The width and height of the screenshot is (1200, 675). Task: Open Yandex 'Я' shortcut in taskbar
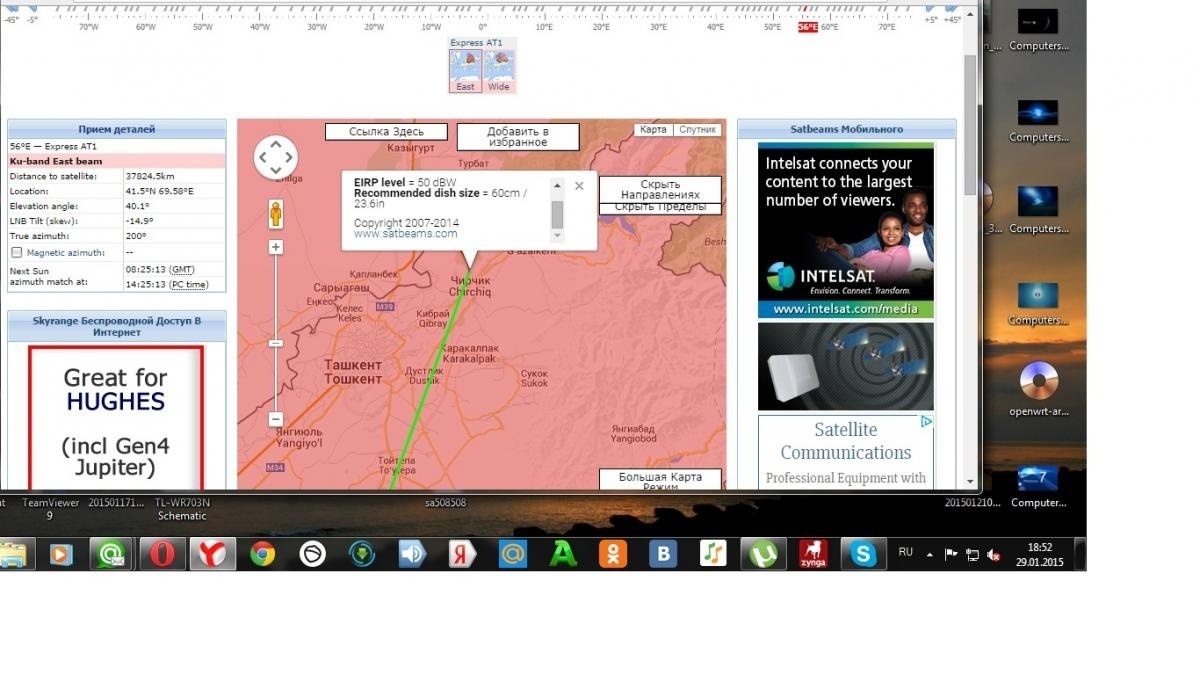(462, 553)
